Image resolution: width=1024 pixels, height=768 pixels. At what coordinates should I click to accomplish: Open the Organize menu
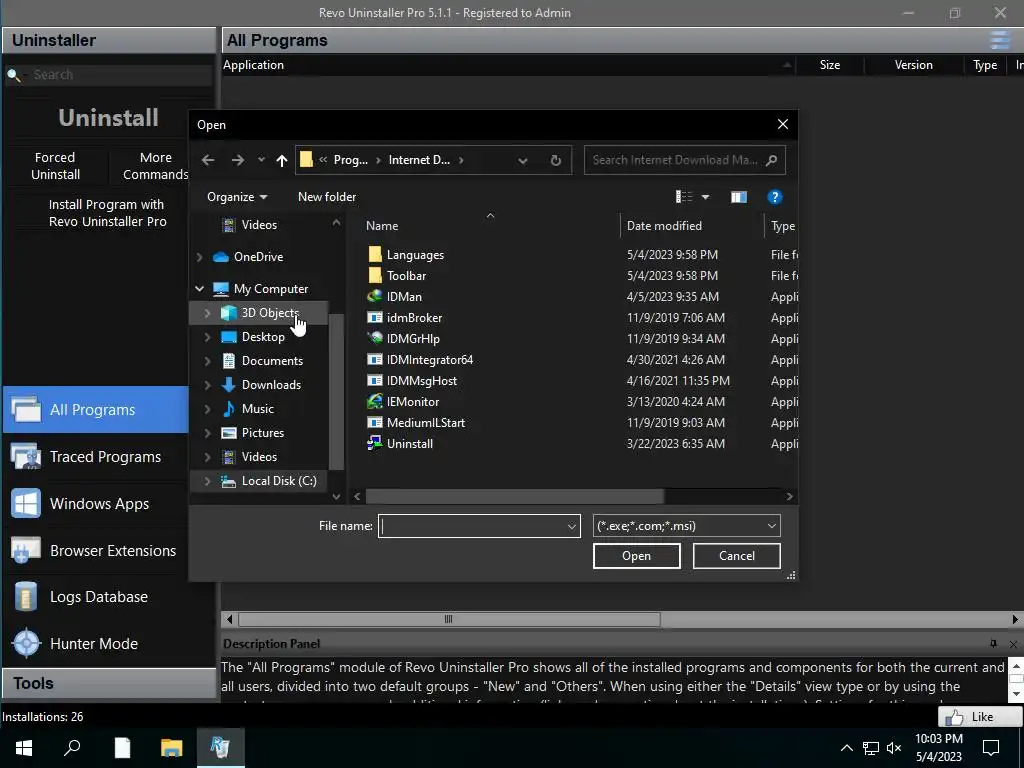coord(236,197)
